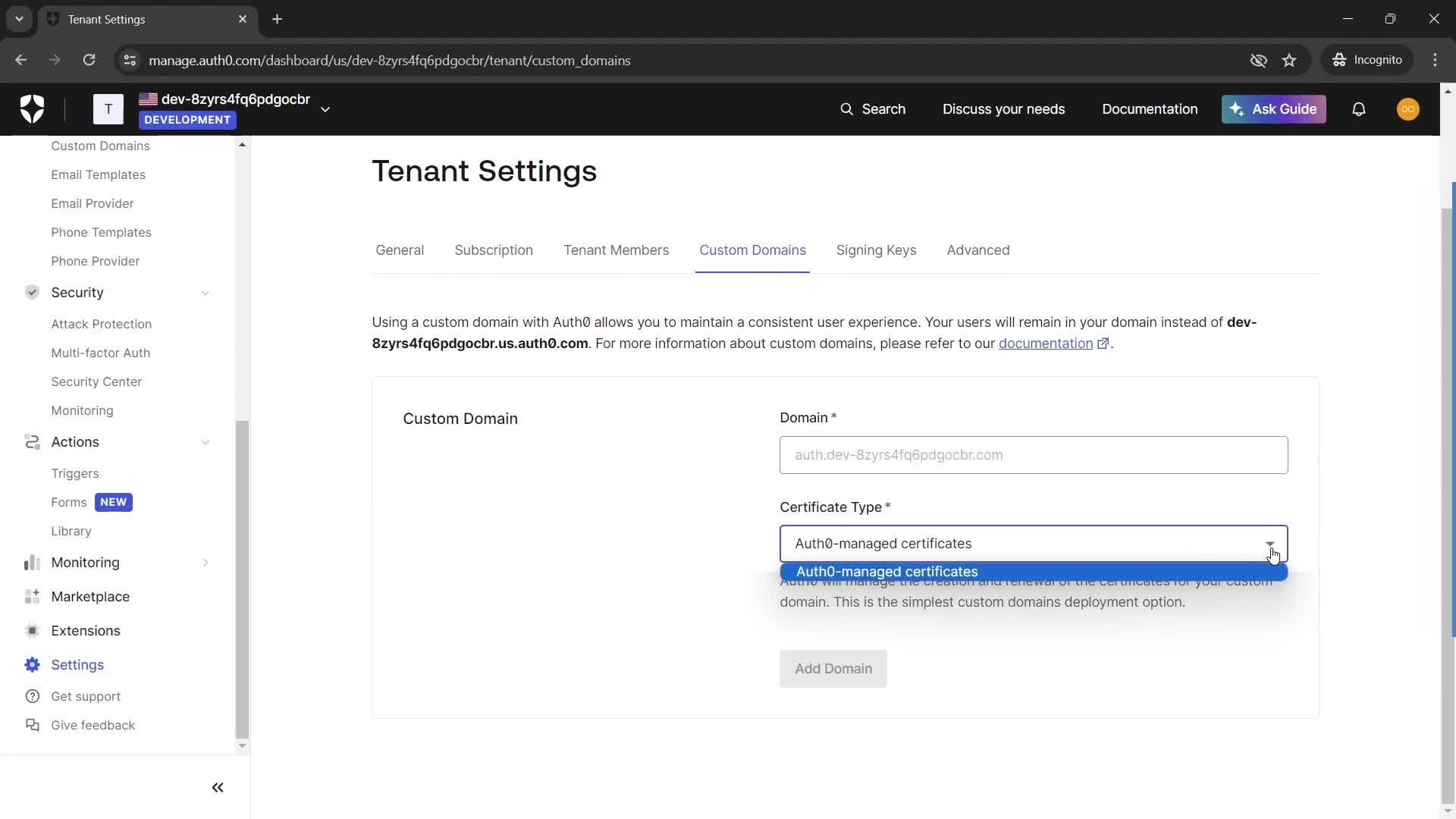This screenshot has width=1456, height=819.
Task: Reload the page
Action: (x=89, y=60)
